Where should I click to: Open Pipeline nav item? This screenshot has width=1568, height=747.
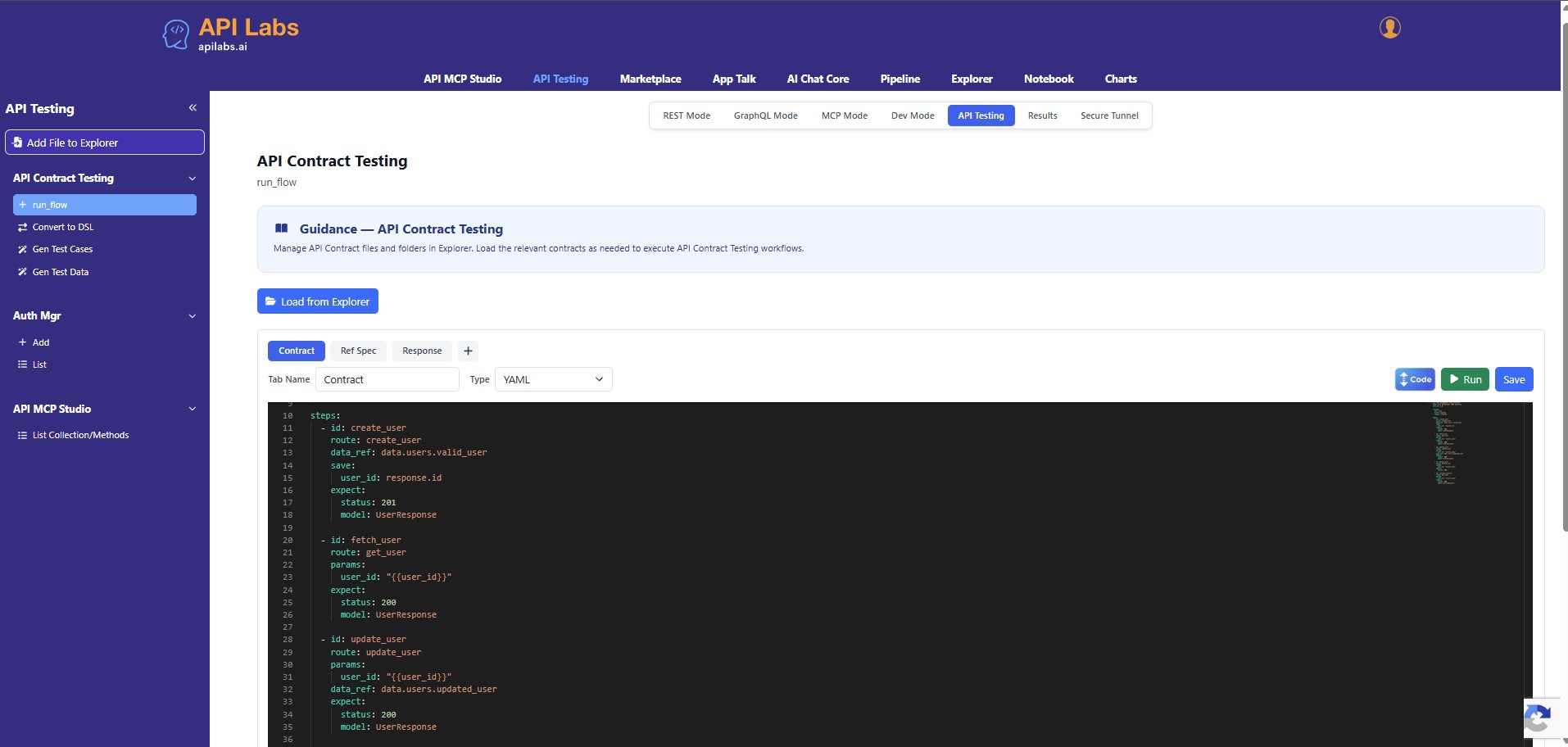pyautogui.click(x=900, y=79)
